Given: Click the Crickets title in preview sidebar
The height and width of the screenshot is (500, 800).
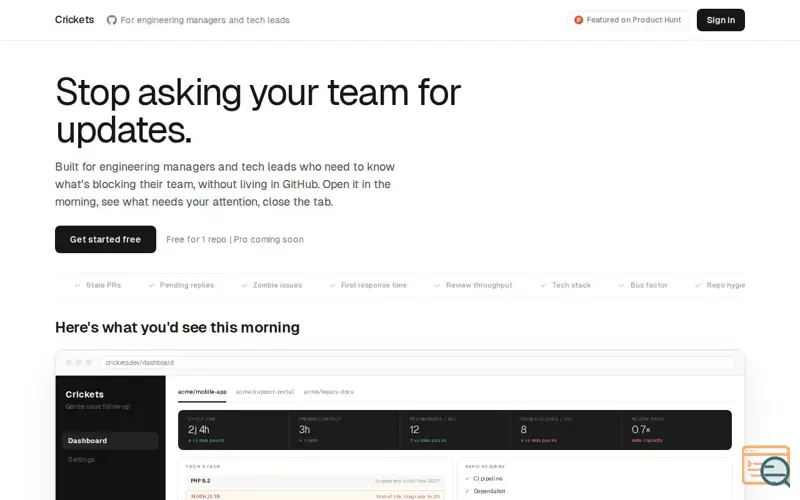Looking at the screenshot, I should pyautogui.click(x=85, y=394).
